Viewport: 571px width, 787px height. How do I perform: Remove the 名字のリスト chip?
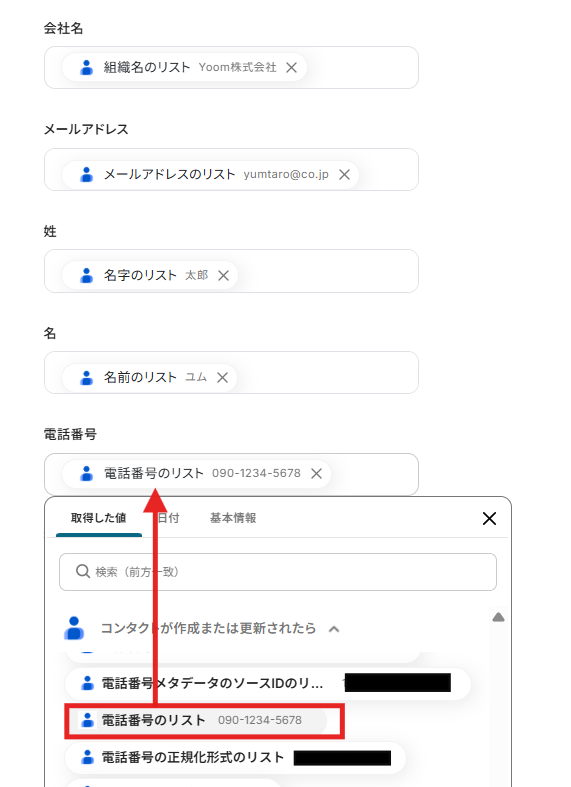[223, 276]
